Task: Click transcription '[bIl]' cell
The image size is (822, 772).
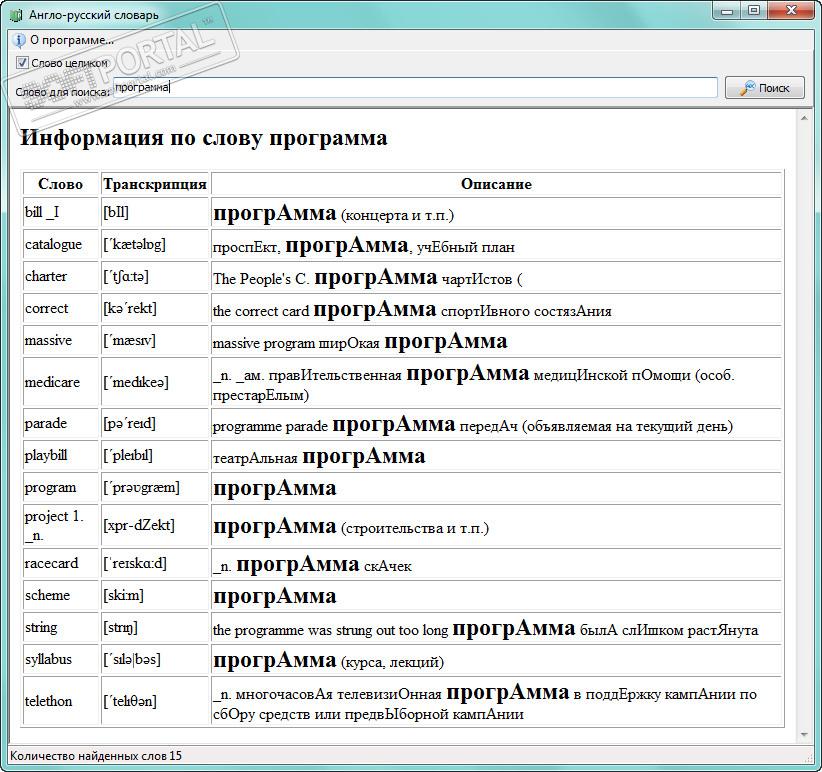Action: [x=155, y=213]
